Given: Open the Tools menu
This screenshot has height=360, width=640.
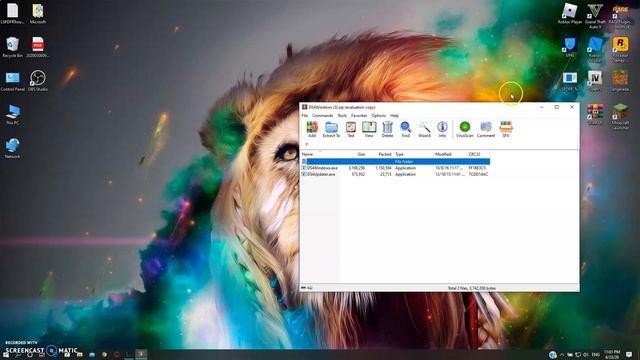Looking at the screenshot, I should point(342,116).
